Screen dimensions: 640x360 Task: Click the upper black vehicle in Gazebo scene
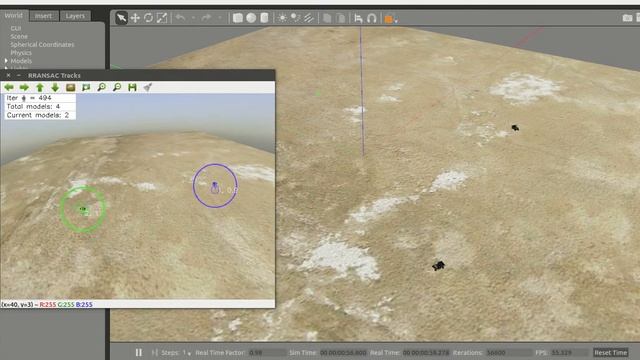(515, 128)
